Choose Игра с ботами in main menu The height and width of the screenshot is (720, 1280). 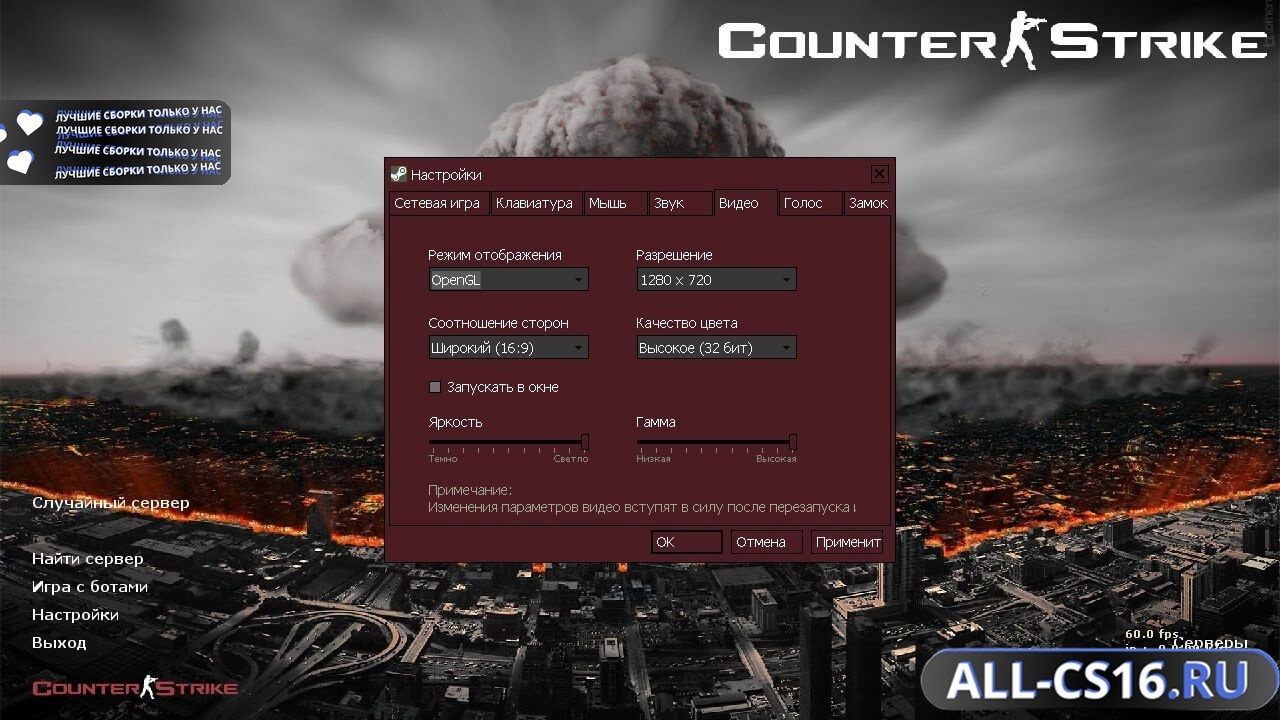click(x=90, y=586)
